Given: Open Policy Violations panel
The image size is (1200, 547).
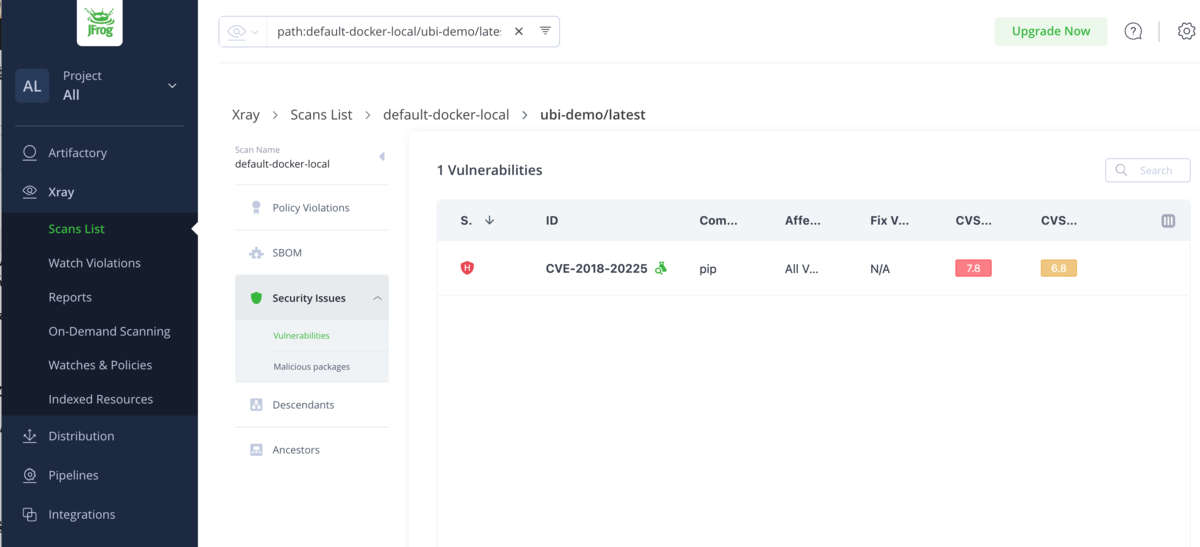Looking at the screenshot, I should (x=312, y=208).
